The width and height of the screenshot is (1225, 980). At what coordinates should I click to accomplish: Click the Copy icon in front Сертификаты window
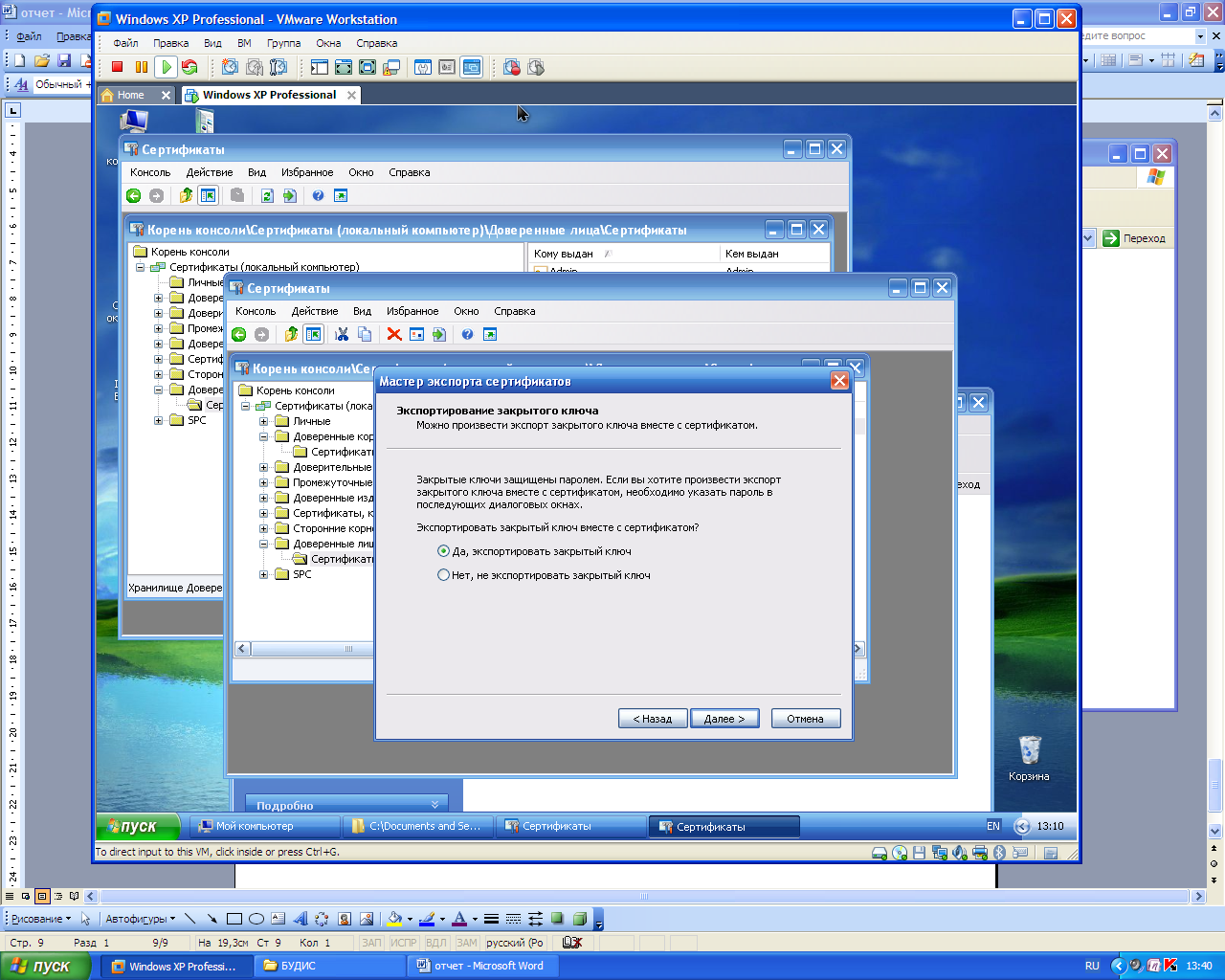coord(365,334)
